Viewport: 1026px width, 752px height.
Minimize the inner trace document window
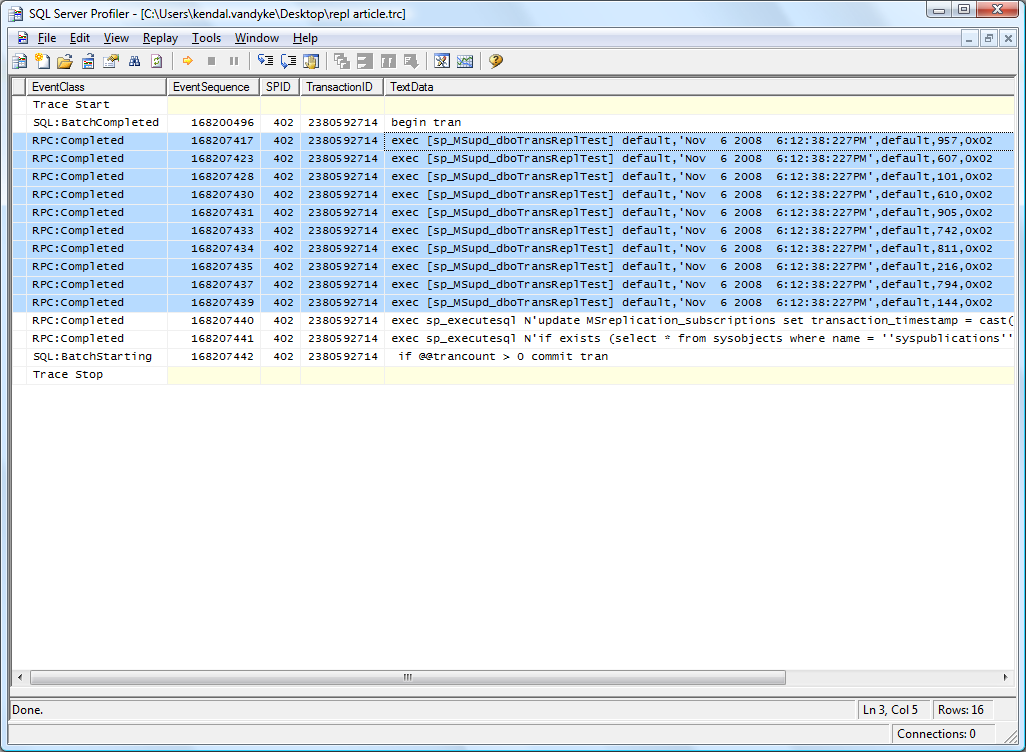coord(969,39)
